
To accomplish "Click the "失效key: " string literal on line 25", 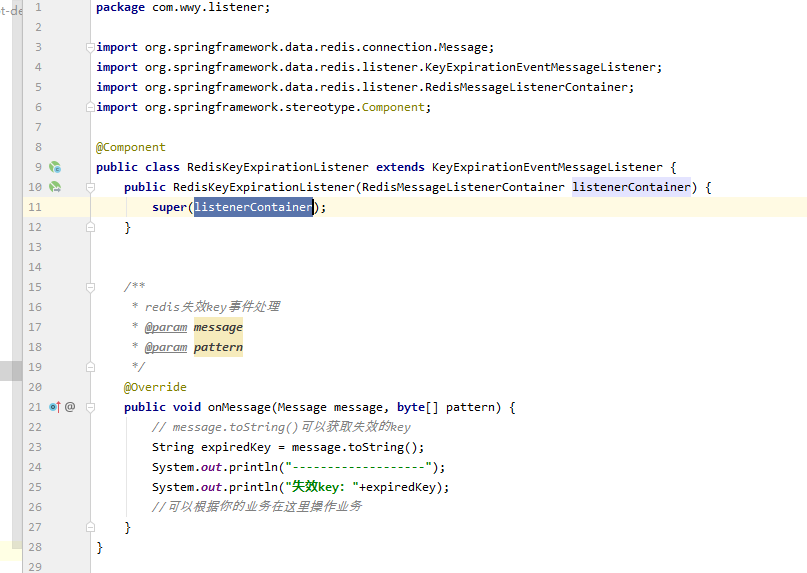I will (322, 487).
